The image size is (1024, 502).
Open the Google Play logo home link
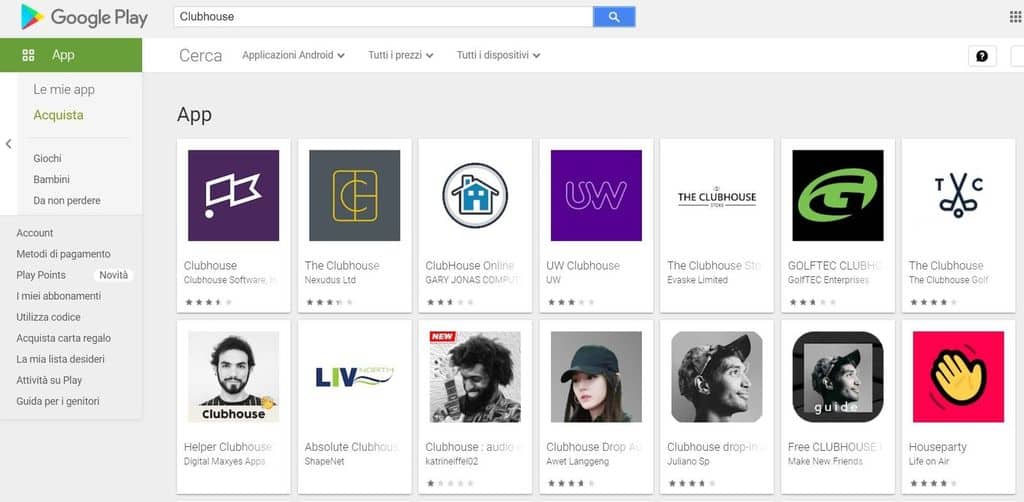pos(84,17)
